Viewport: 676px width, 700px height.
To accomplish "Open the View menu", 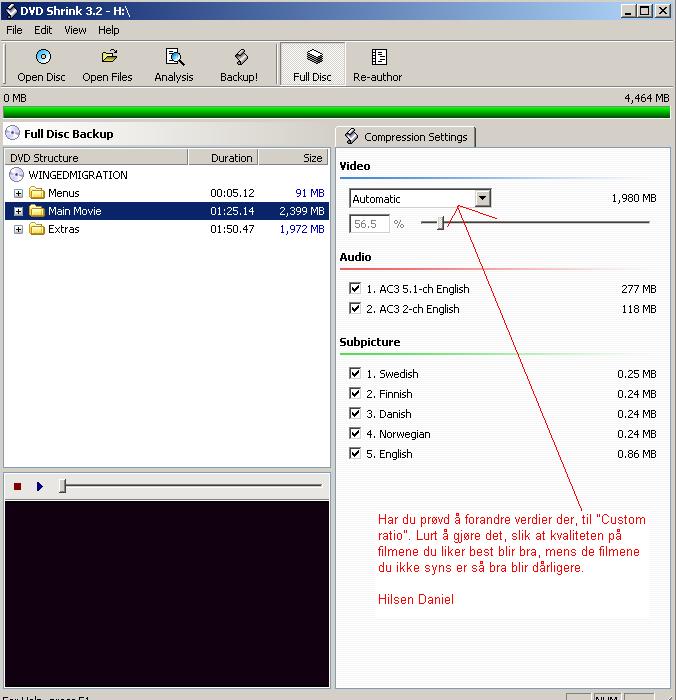I will (75, 30).
